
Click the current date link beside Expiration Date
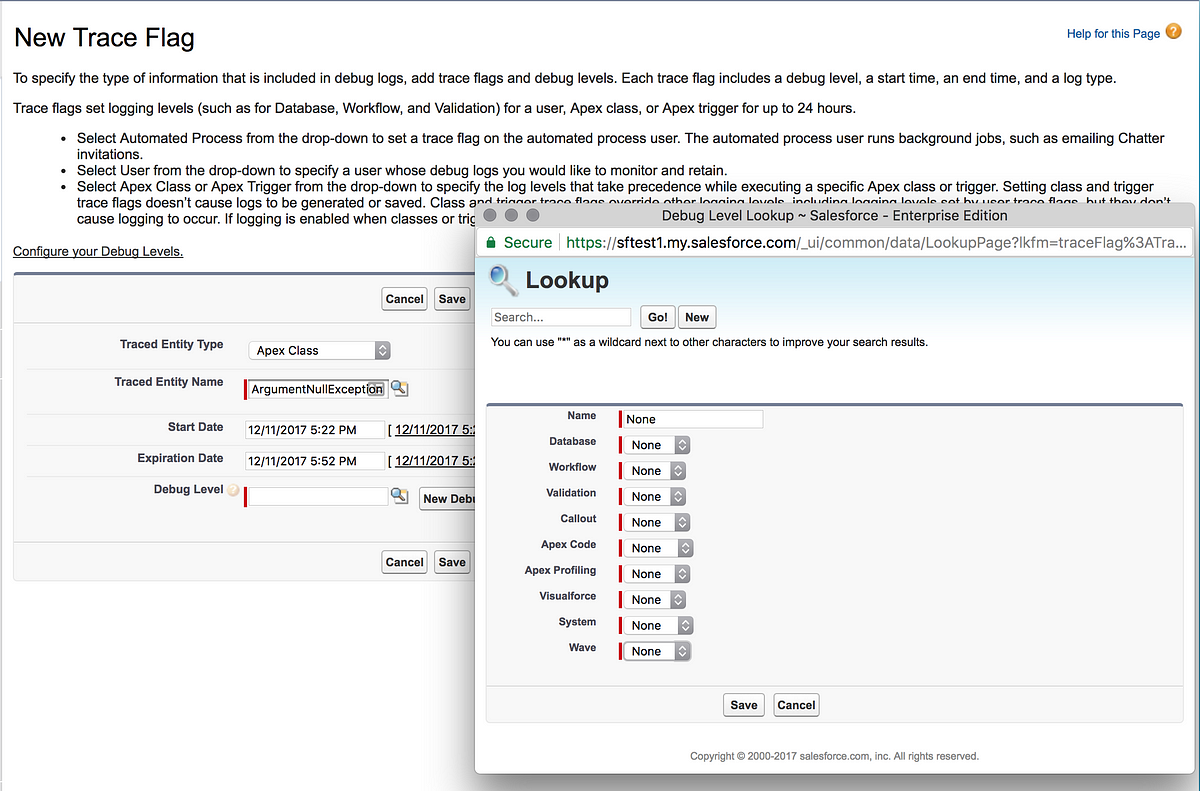tap(435, 461)
